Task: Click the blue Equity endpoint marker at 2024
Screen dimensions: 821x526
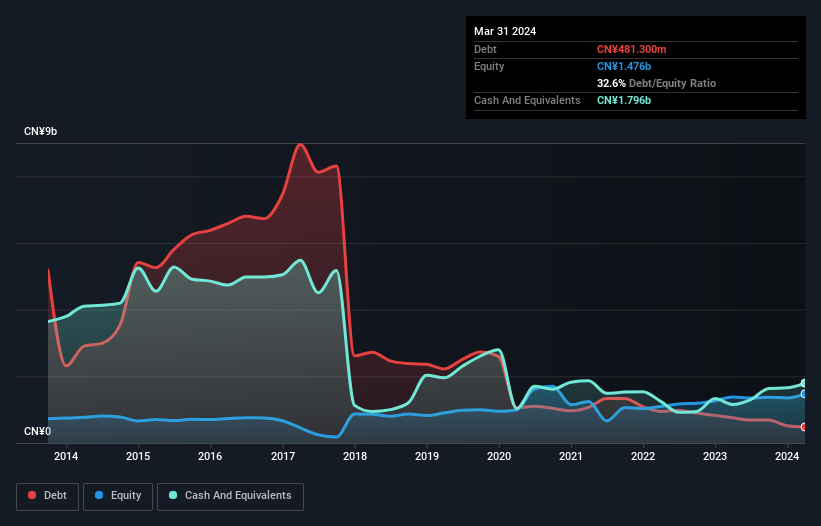Action: (804, 394)
